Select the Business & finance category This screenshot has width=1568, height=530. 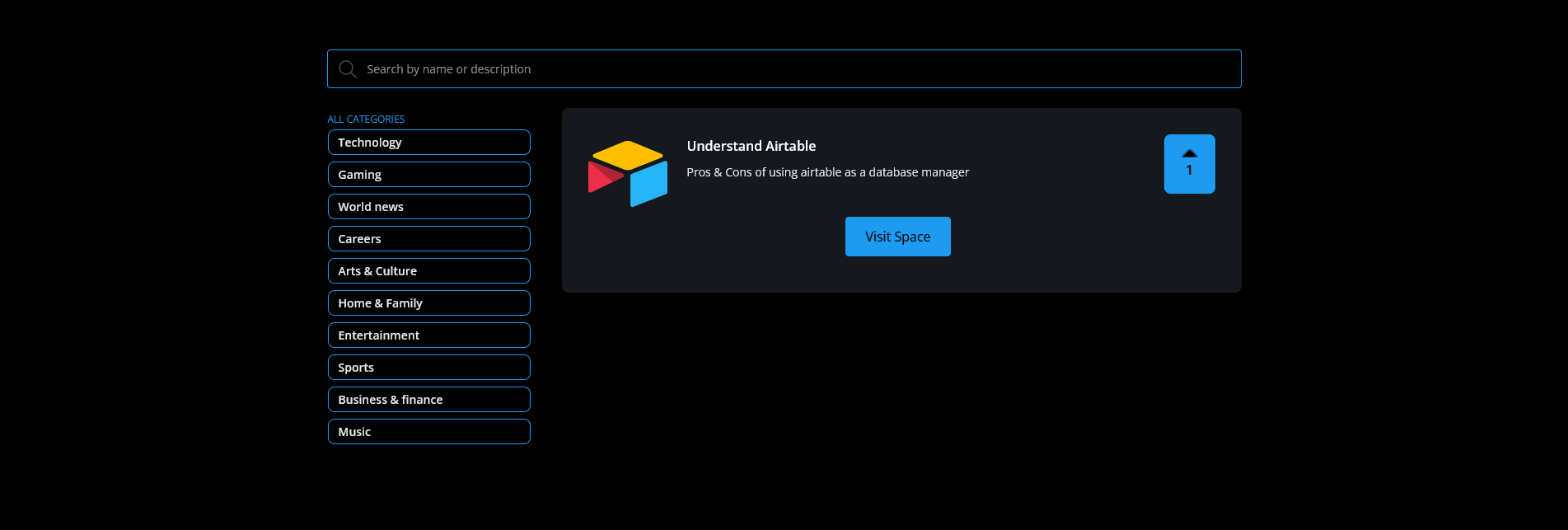(x=429, y=400)
